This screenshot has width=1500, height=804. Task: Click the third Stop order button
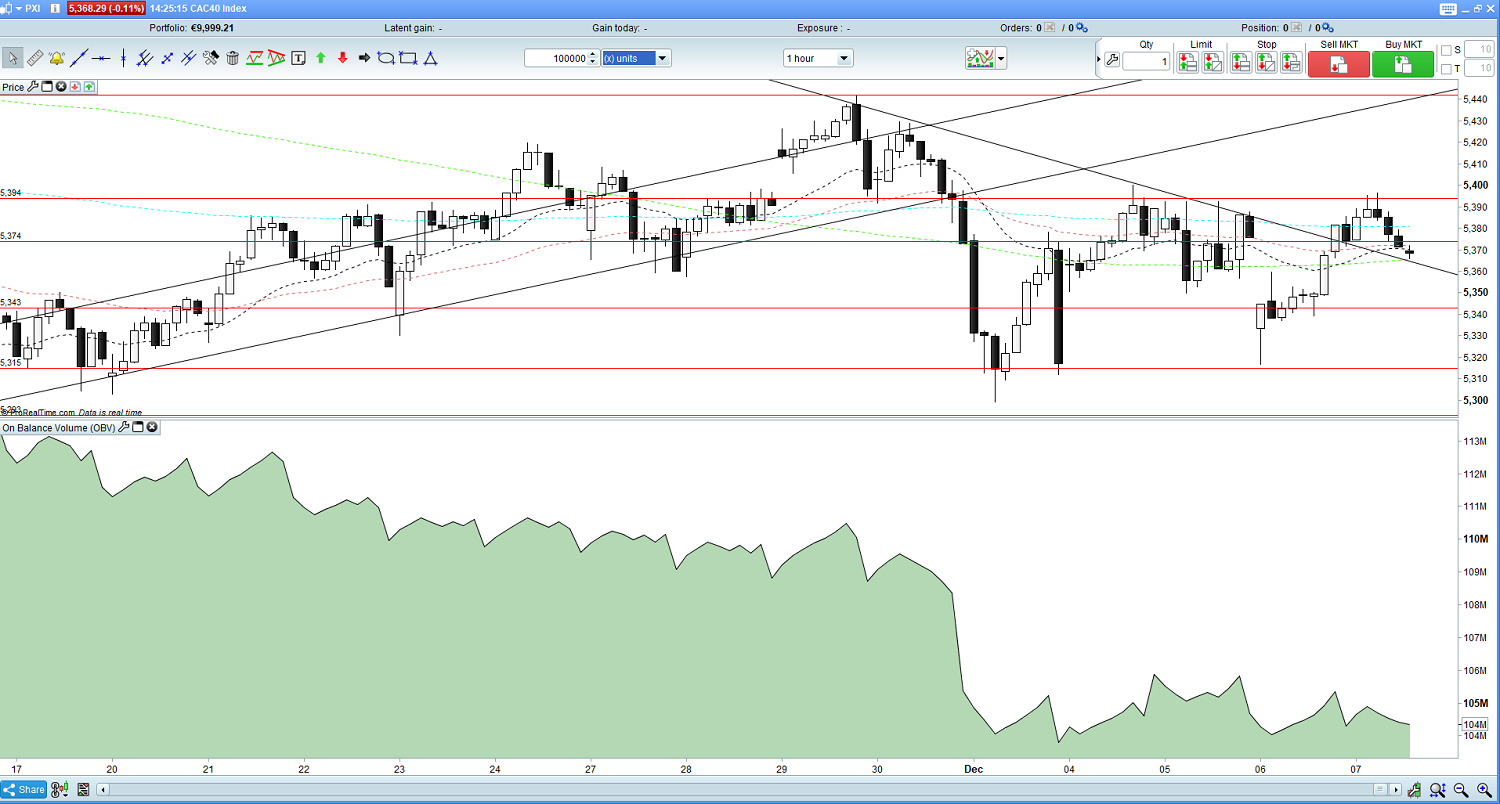tap(1291, 62)
